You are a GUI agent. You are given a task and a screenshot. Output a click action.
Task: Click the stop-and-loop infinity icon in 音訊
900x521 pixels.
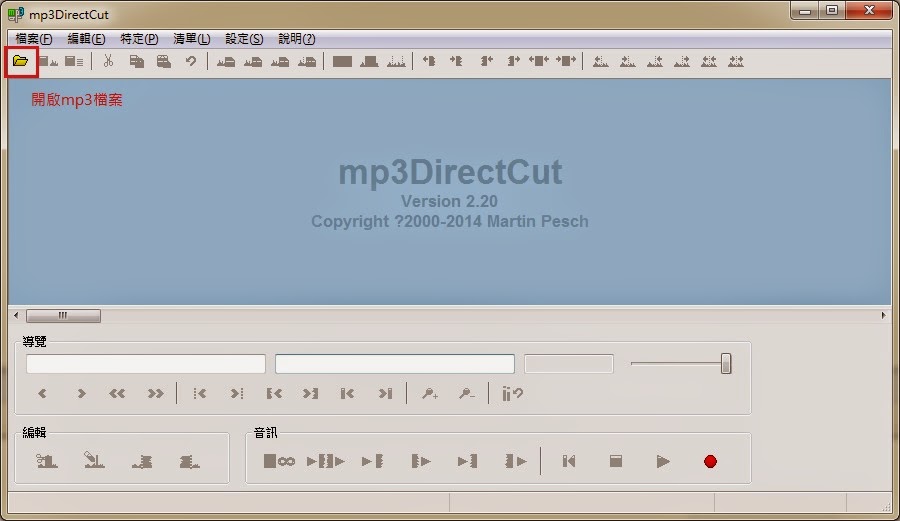coord(279,461)
